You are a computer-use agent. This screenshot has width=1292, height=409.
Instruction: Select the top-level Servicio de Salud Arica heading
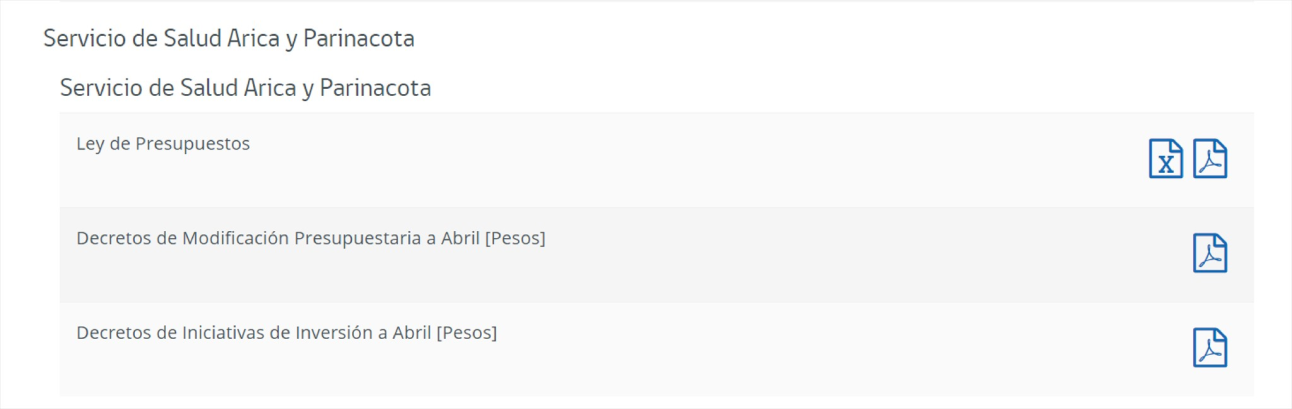(x=229, y=39)
